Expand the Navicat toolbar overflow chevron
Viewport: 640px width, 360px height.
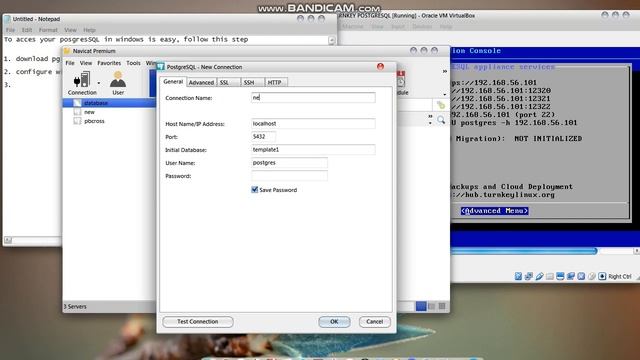(444, 71)
